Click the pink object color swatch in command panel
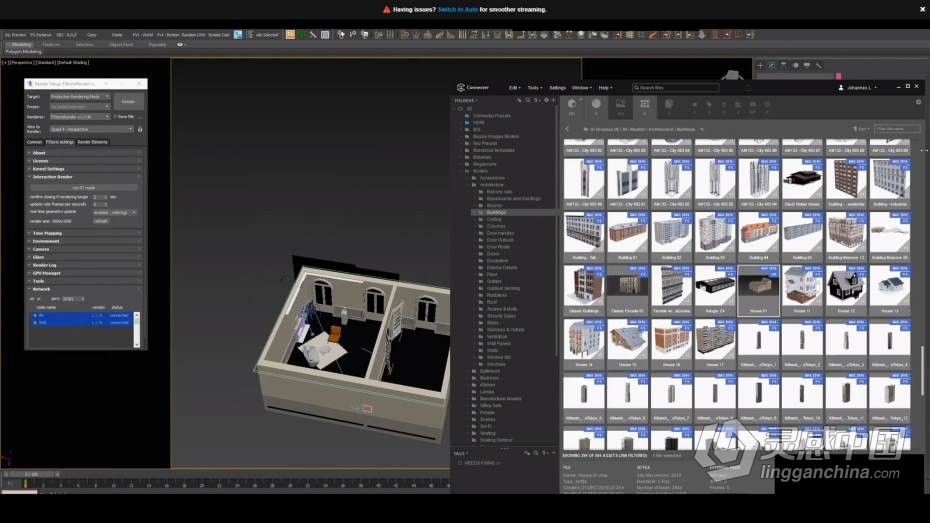Screen dimensions: 930x523 point(839,76)
